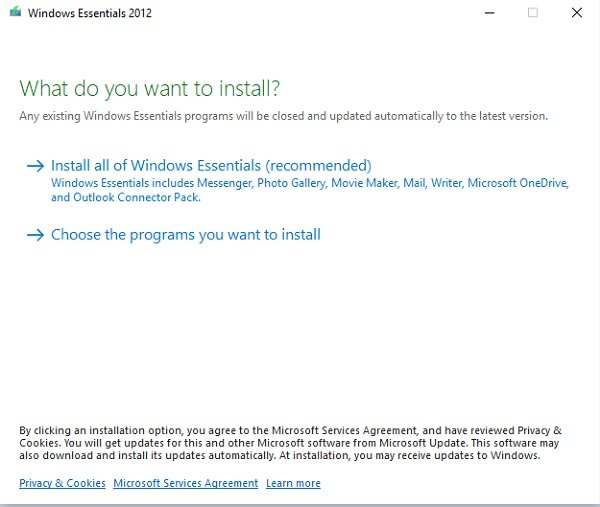600x507 pixels.
Task: Click 'Microsoft OneDrive' in the install description
Action: pyautogui.click(x=518, y=183)
